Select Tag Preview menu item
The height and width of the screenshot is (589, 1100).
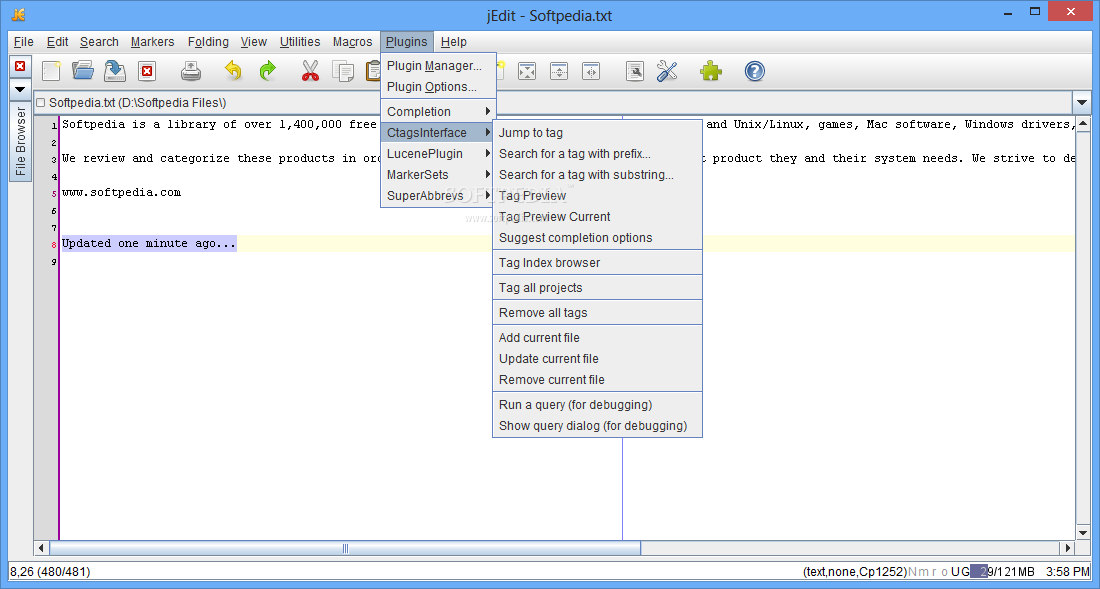597,196
